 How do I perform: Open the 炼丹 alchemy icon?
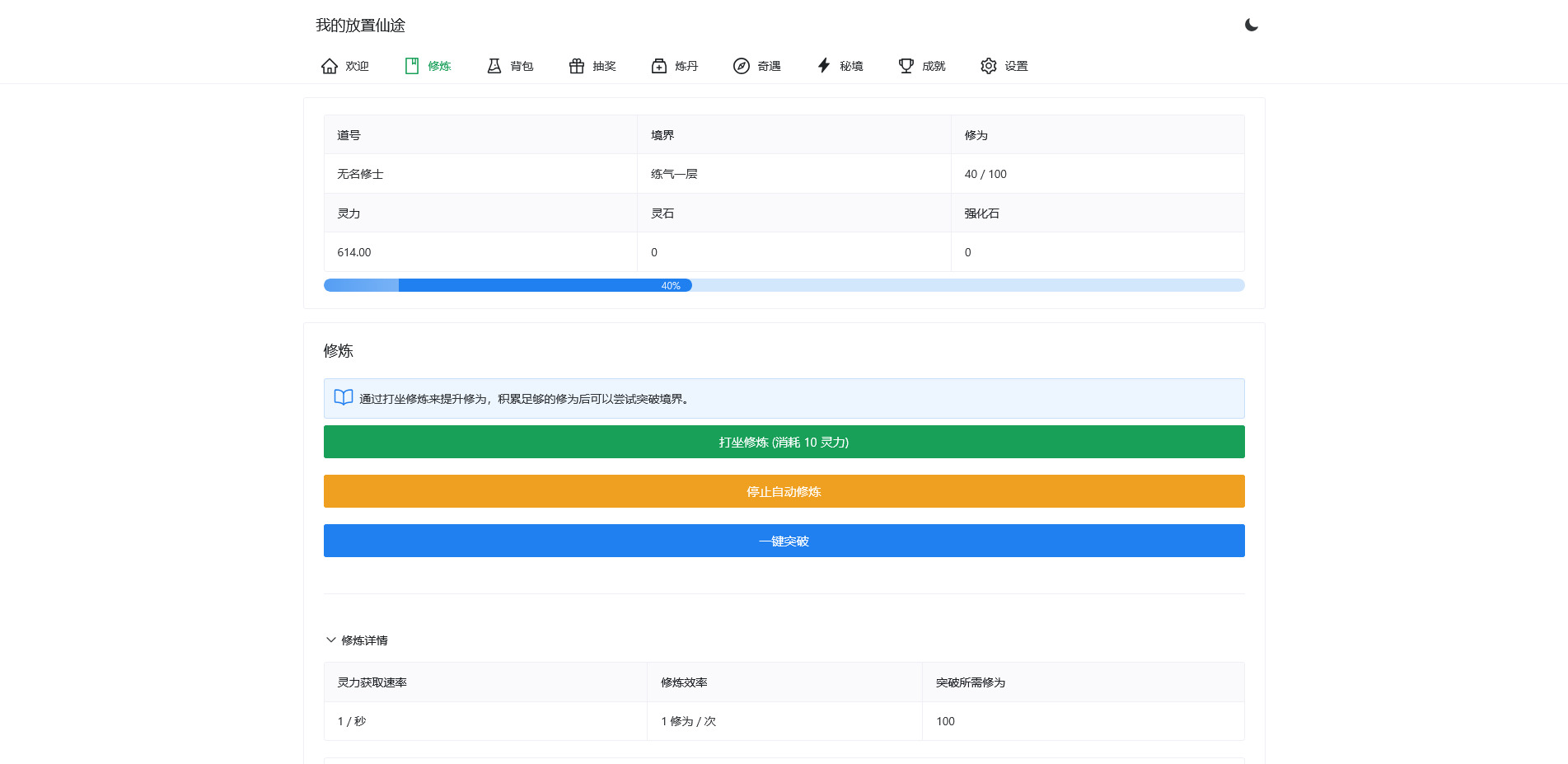[658, 65]
